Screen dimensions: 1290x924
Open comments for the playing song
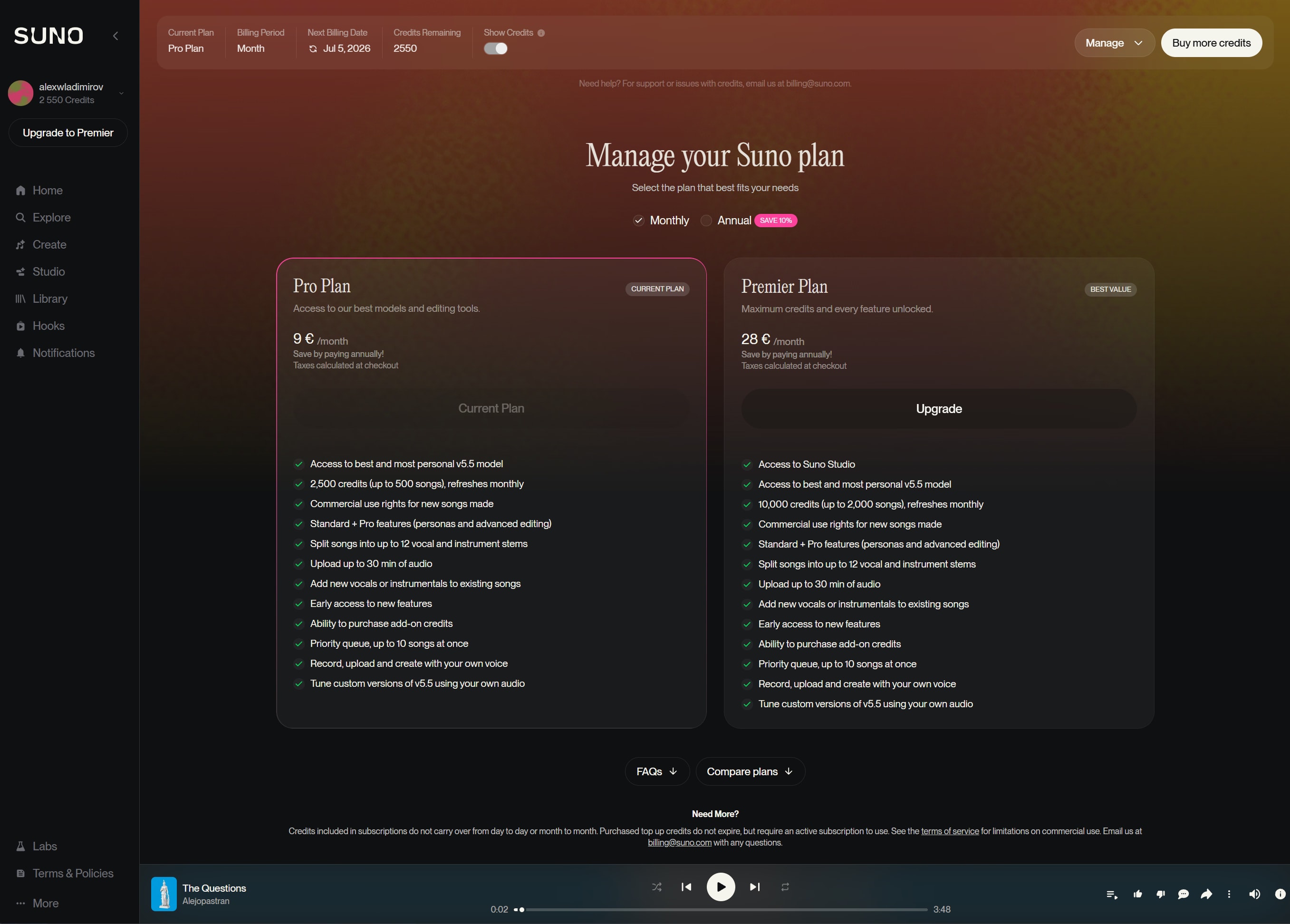click(1183, 895)
